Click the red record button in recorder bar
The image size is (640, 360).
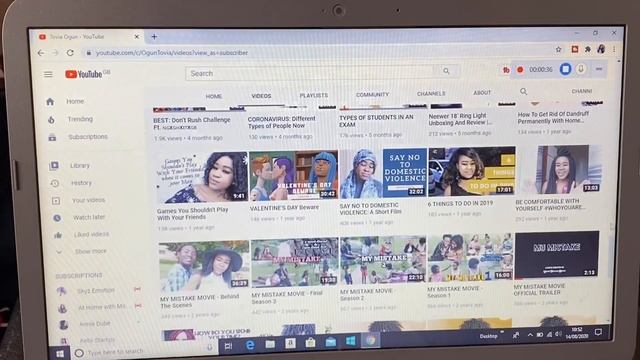[x=520, y=70]
